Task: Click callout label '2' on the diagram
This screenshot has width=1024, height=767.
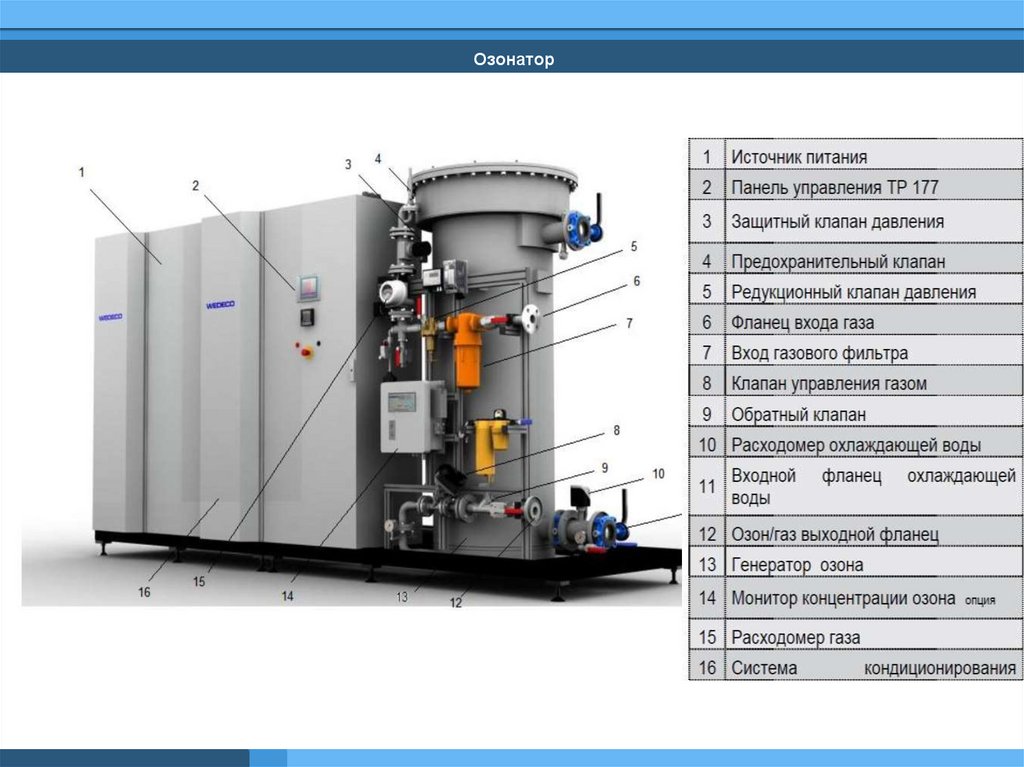Action: 195,186
